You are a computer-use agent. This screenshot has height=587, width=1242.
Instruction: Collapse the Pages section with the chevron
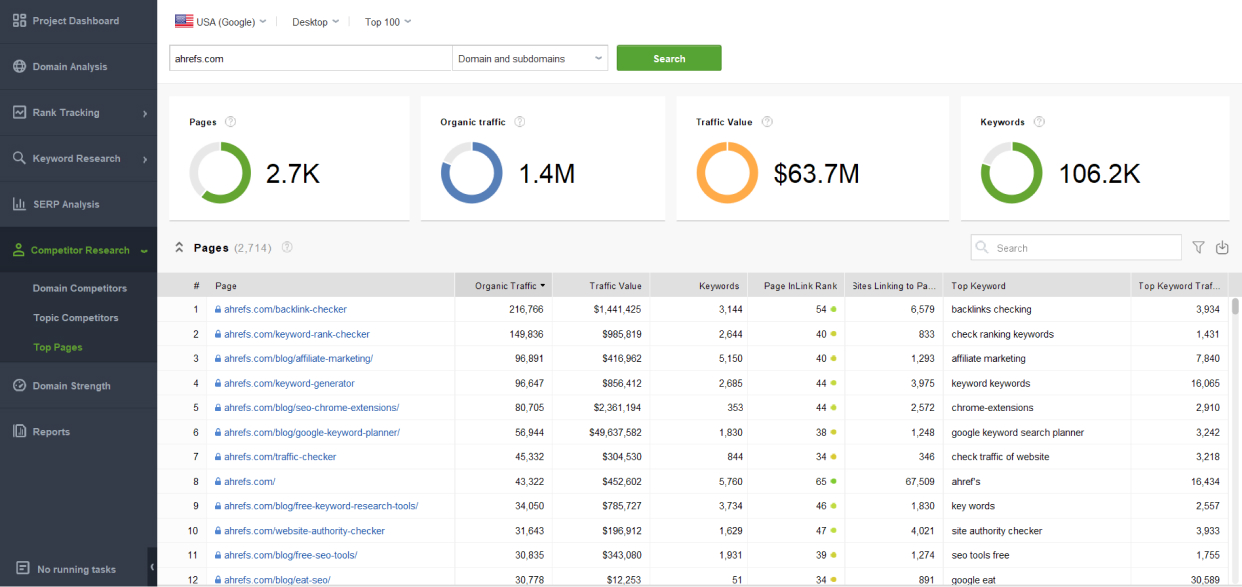click(179, 248)
